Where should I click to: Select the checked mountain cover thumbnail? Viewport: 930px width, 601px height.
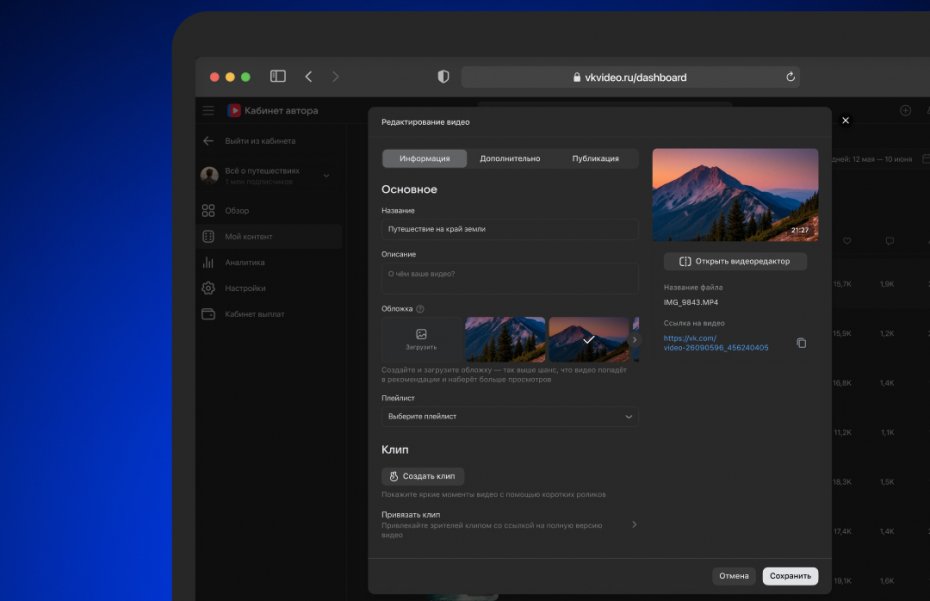[x=588, y=339]
